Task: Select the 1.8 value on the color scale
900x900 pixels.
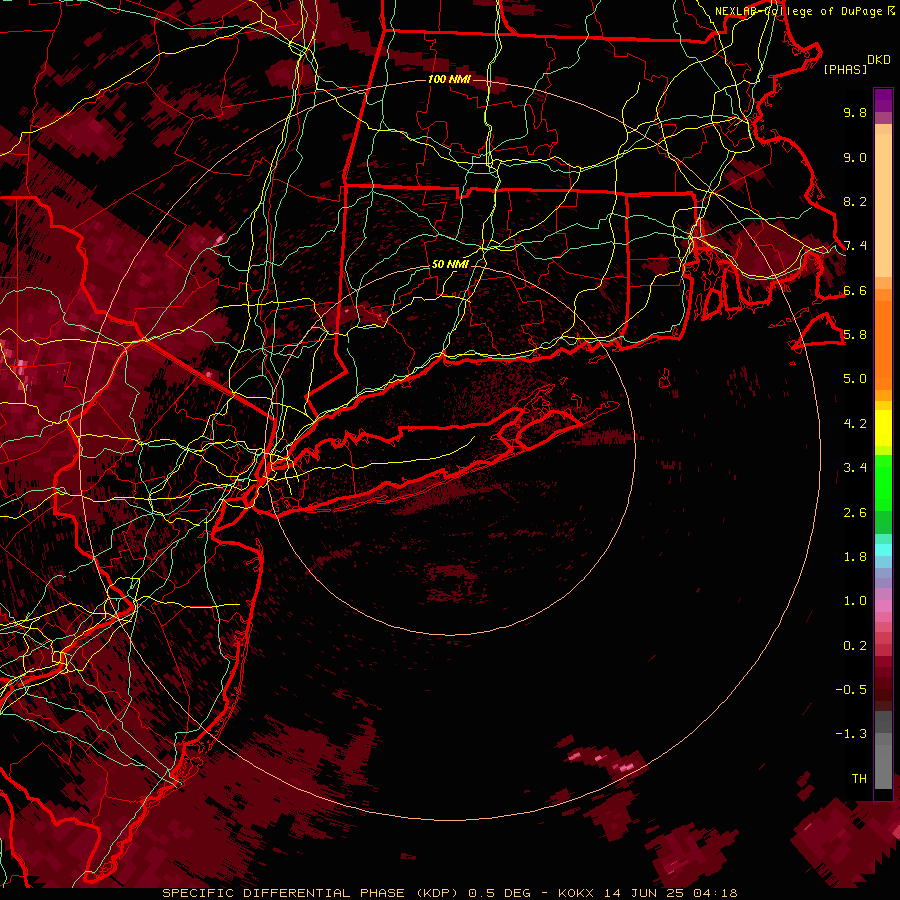Action: [x=855, y=557]
